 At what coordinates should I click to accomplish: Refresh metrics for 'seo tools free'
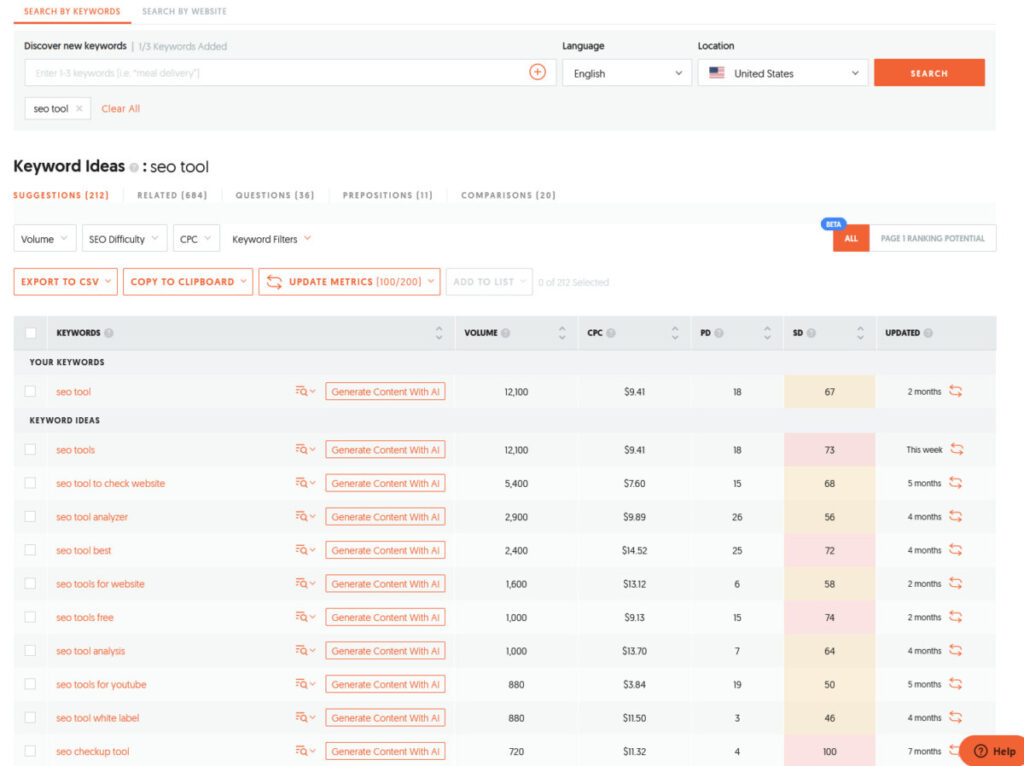click(x=955, y=617)
